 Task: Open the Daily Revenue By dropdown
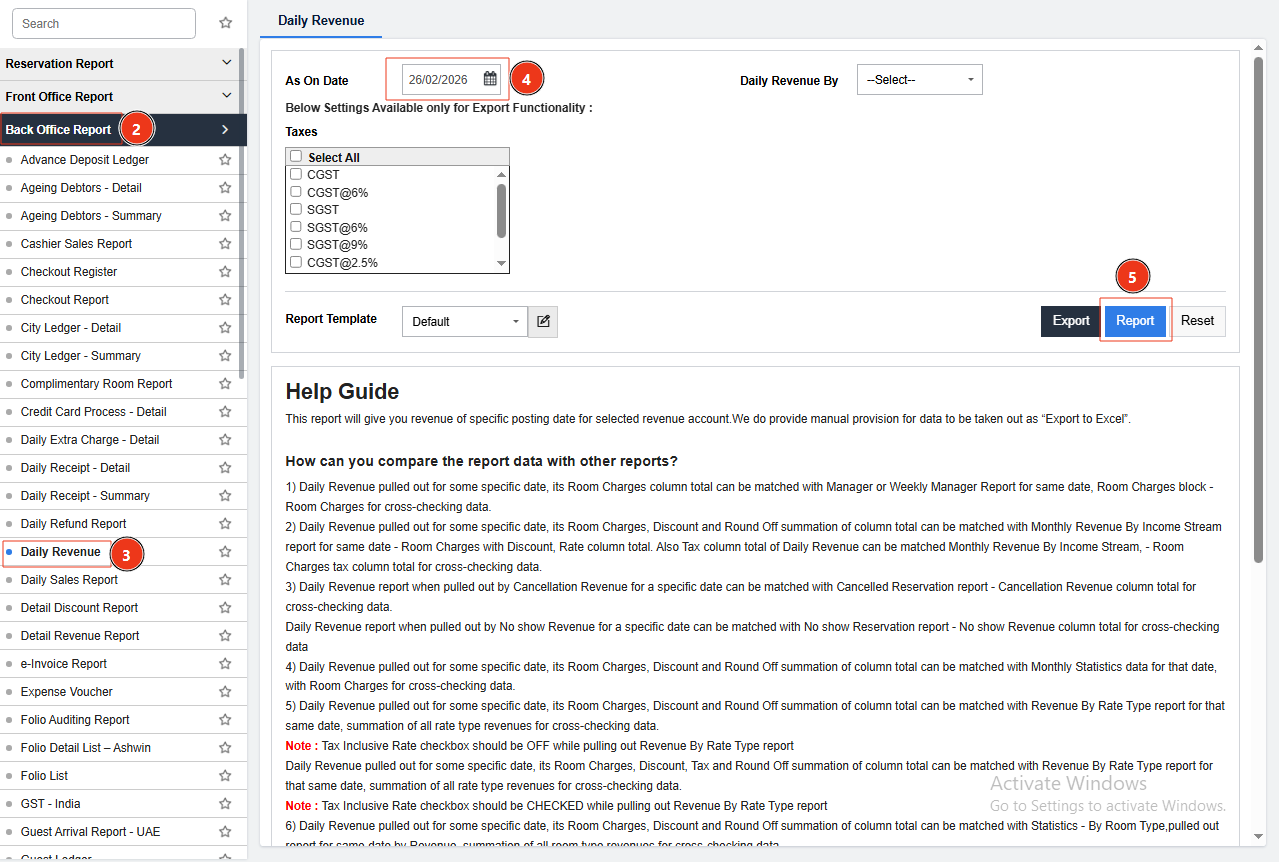pyautogui.click(x=920, y=80)
